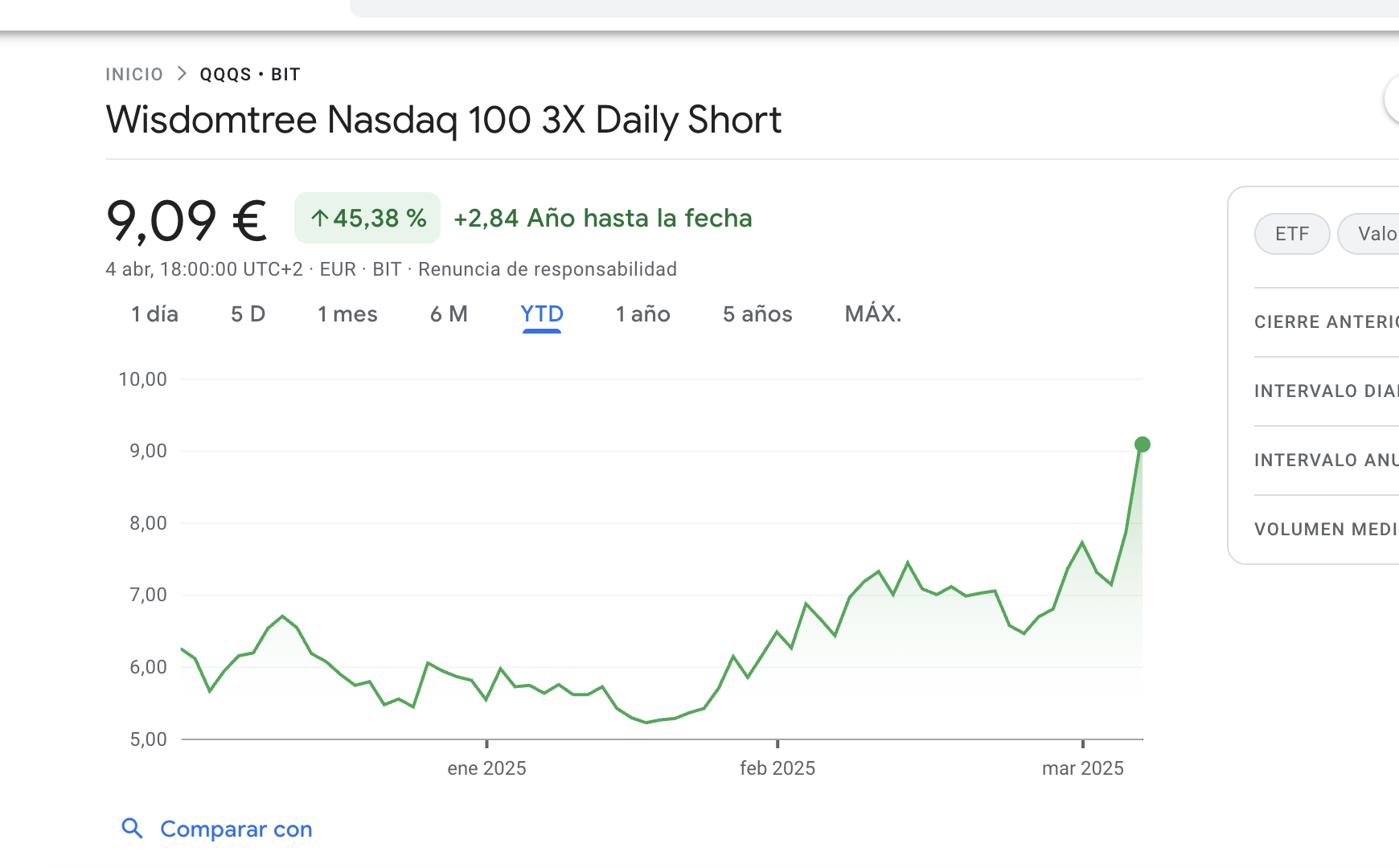This screenshot has width=1399, height=868.
Task: Click the magnifier icon beside Comparar con
Action: [x=132, y=829]
